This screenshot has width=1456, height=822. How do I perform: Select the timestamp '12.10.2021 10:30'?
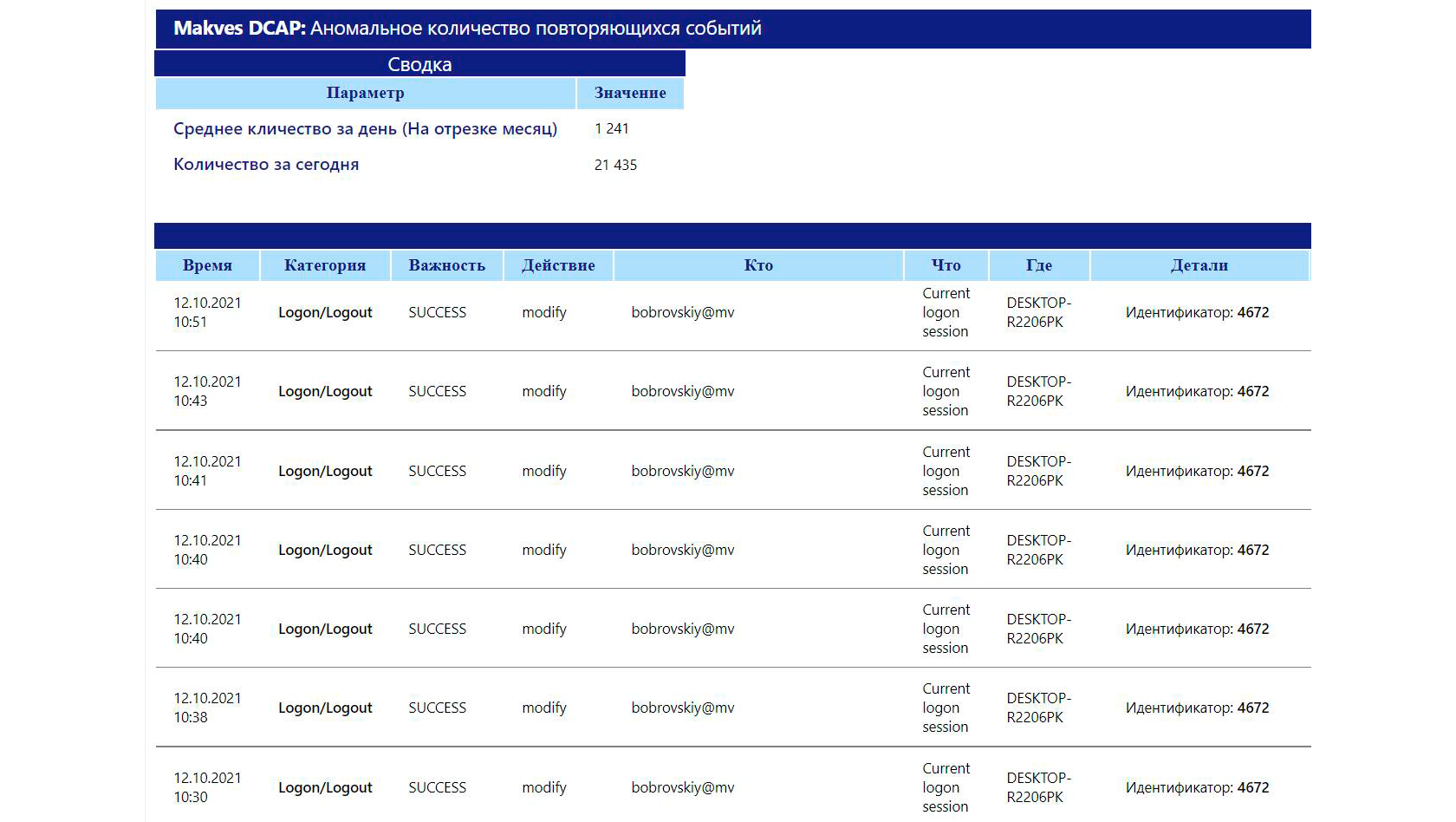click(x=207, y=787)
